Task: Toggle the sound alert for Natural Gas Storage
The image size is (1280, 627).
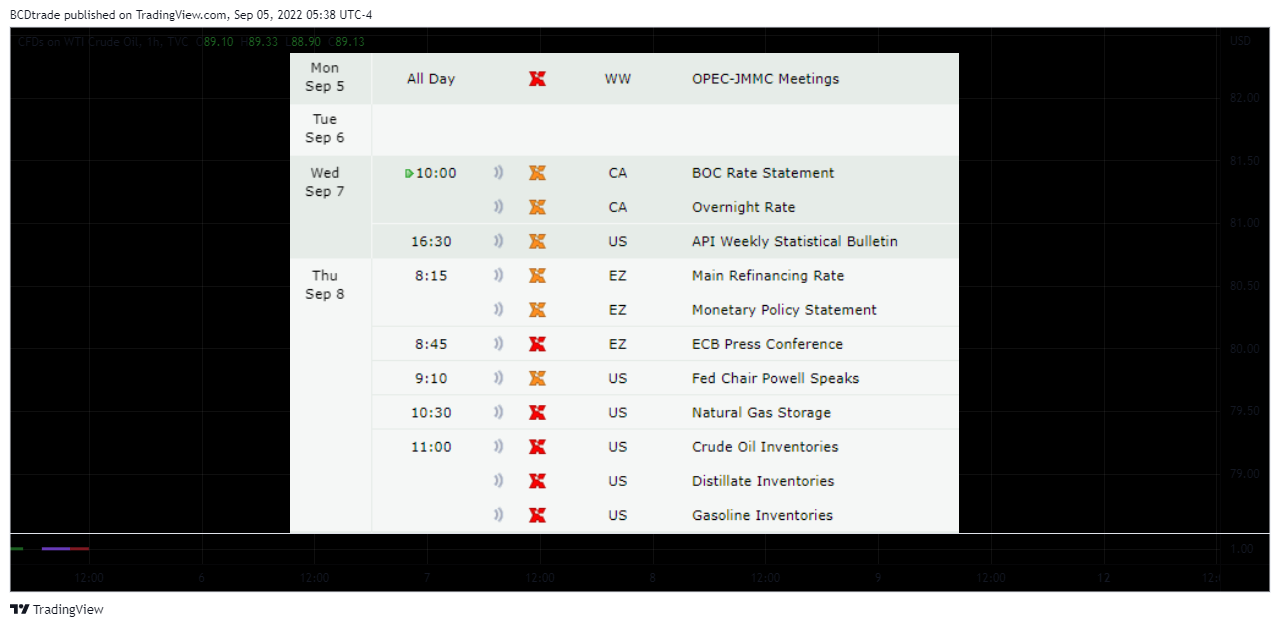Action: (x=498, y=412)
